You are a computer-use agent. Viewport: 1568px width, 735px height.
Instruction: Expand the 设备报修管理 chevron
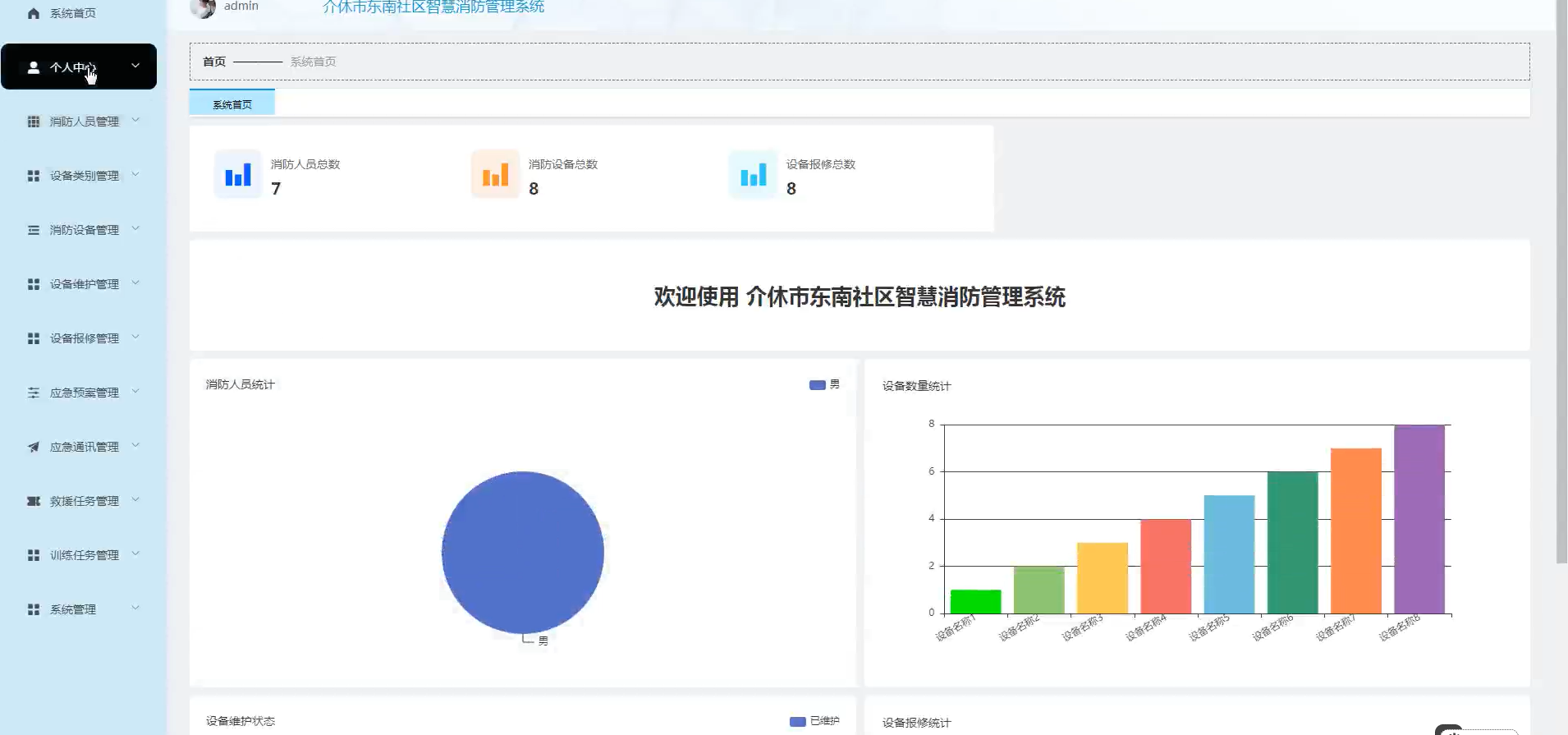(x=135, y=337)
